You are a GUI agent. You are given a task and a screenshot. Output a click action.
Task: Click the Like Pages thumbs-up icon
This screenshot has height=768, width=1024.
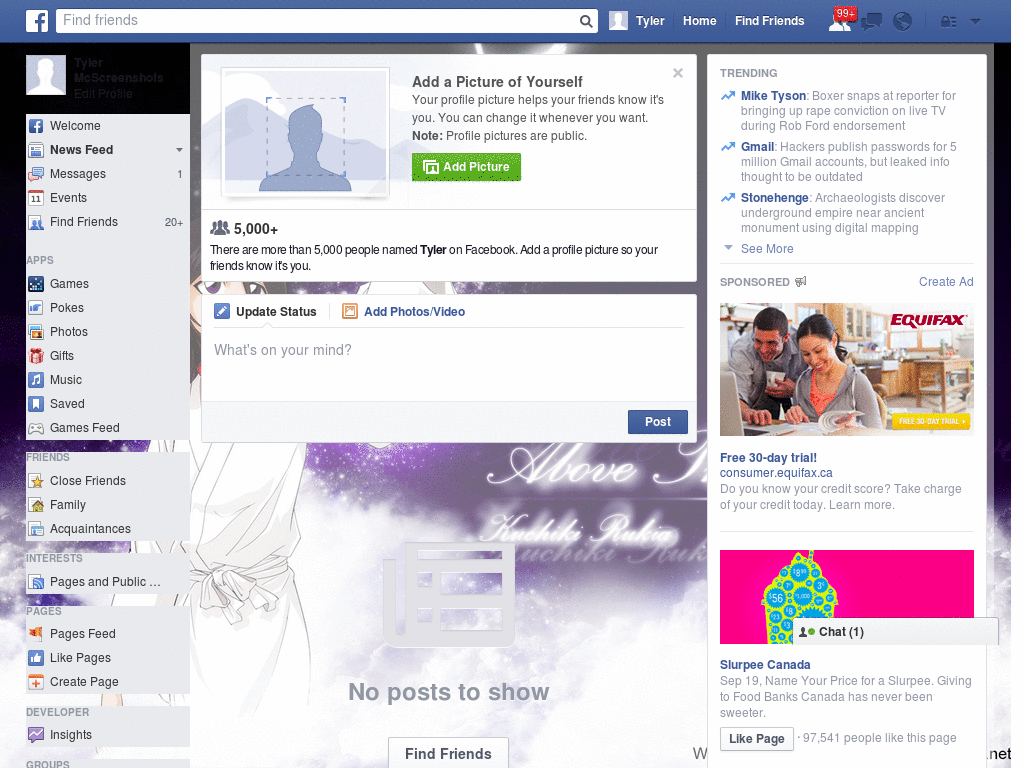pyautogui.click(x=36, y=658)
